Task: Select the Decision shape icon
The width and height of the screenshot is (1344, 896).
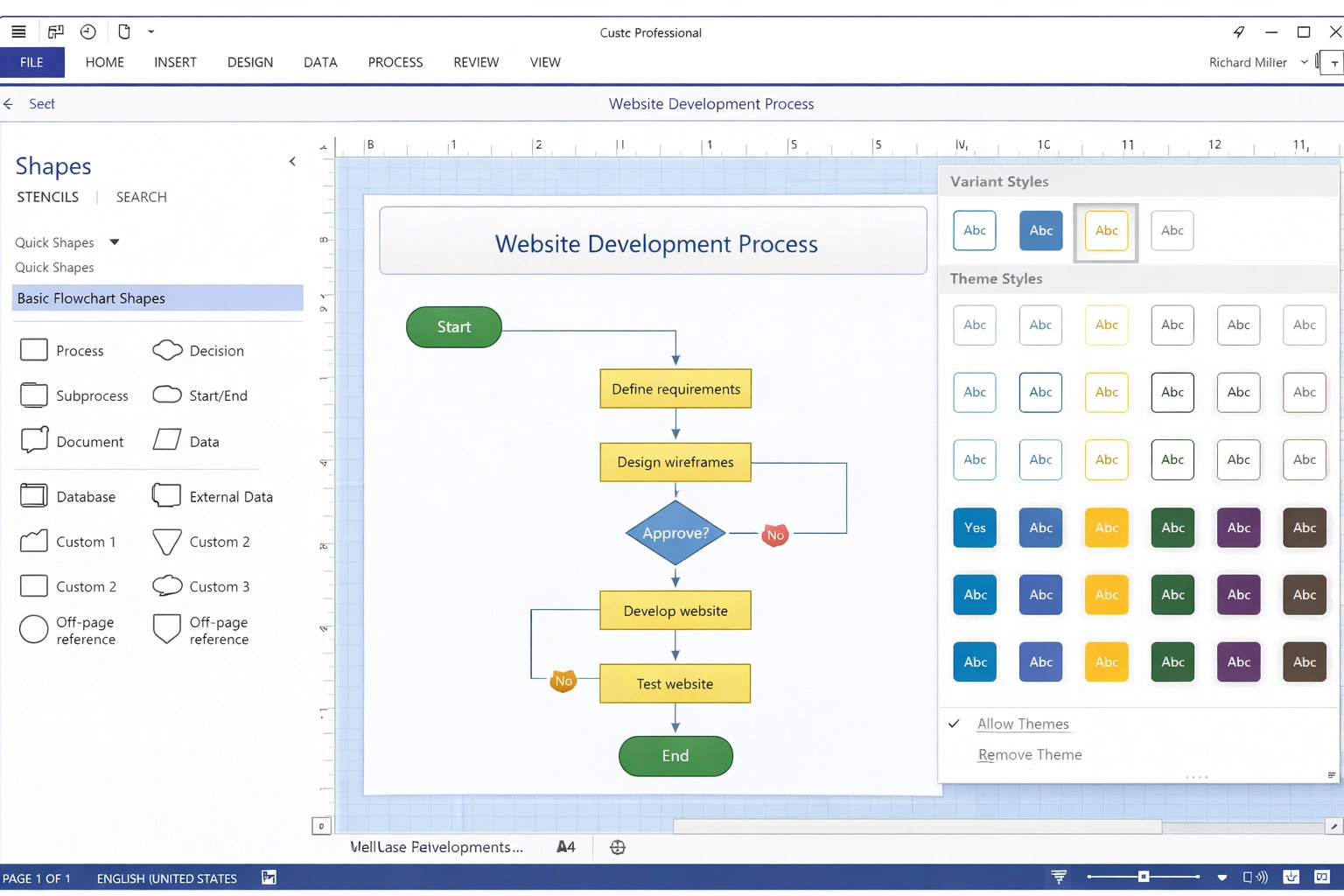Action: [x=167, y=351]
